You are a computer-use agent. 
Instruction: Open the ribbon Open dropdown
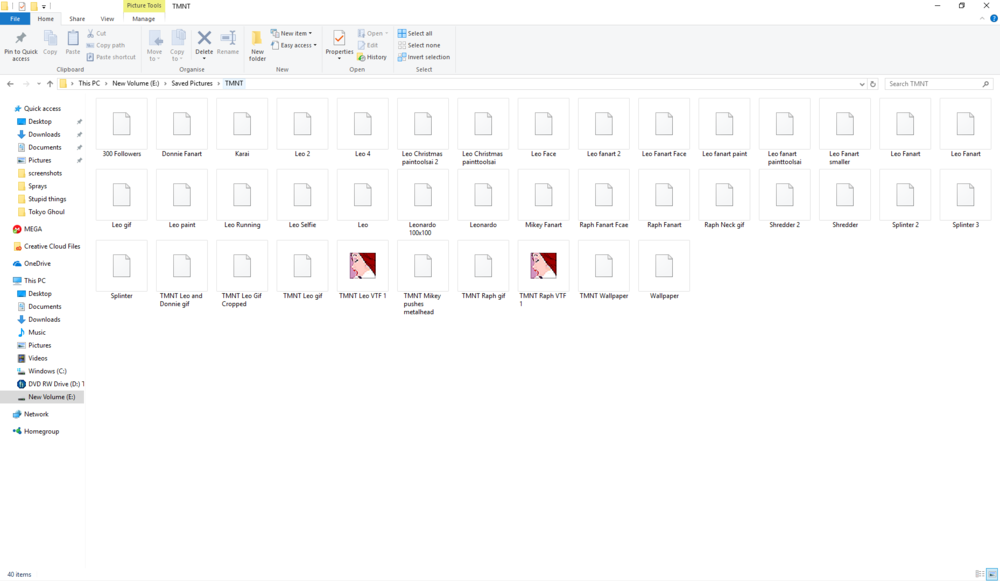373,33
